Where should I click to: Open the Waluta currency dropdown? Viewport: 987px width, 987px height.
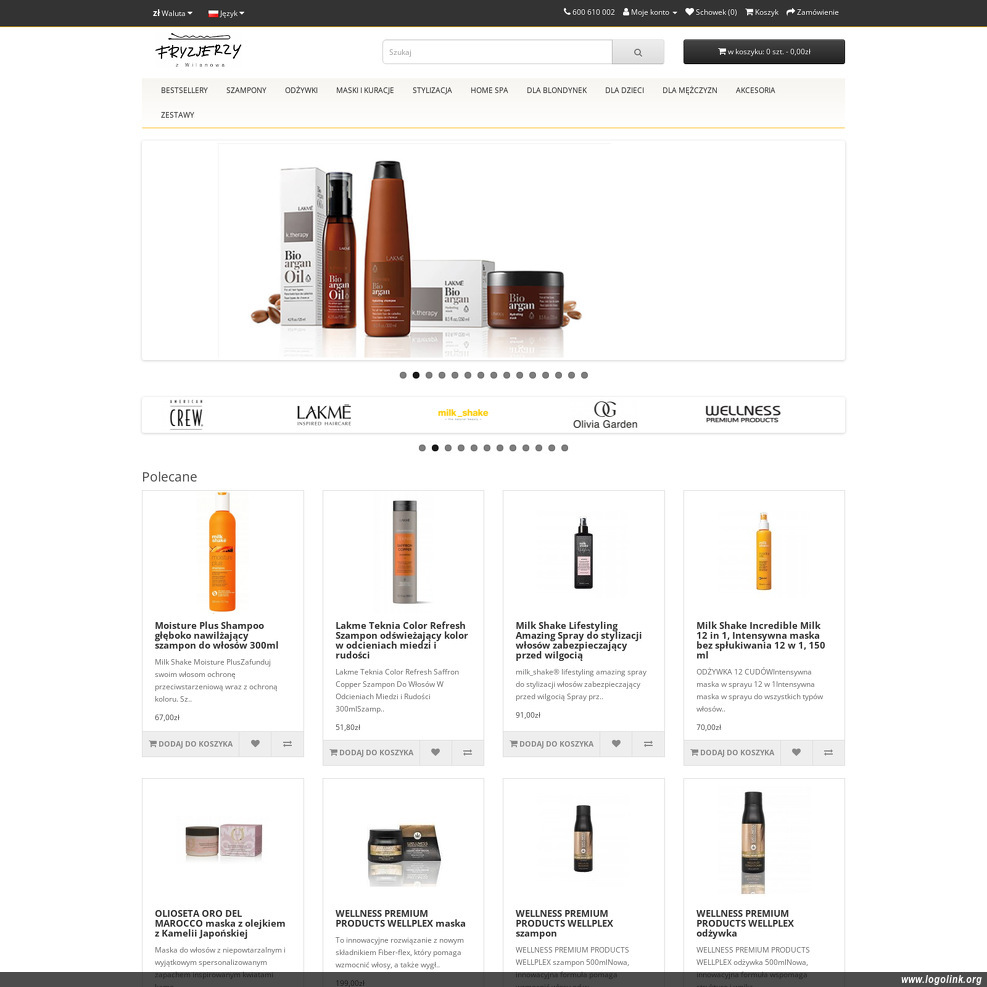172,13
